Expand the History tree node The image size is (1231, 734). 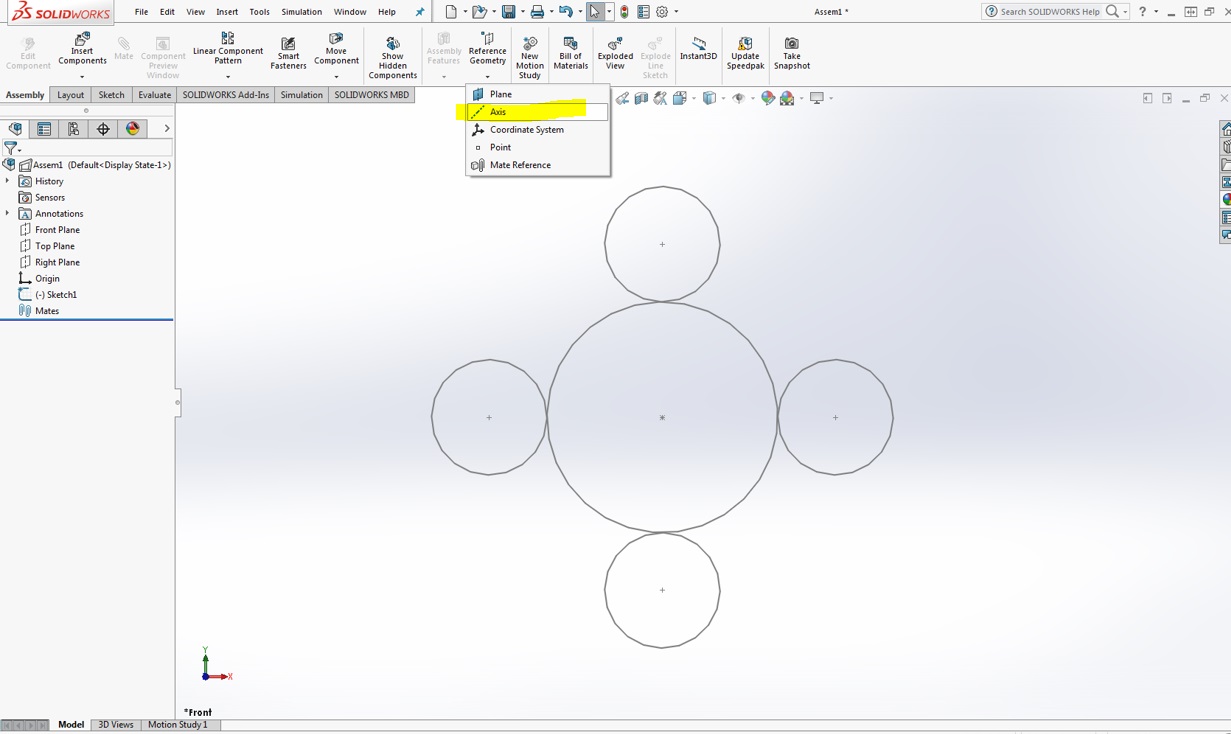point(8,181)
